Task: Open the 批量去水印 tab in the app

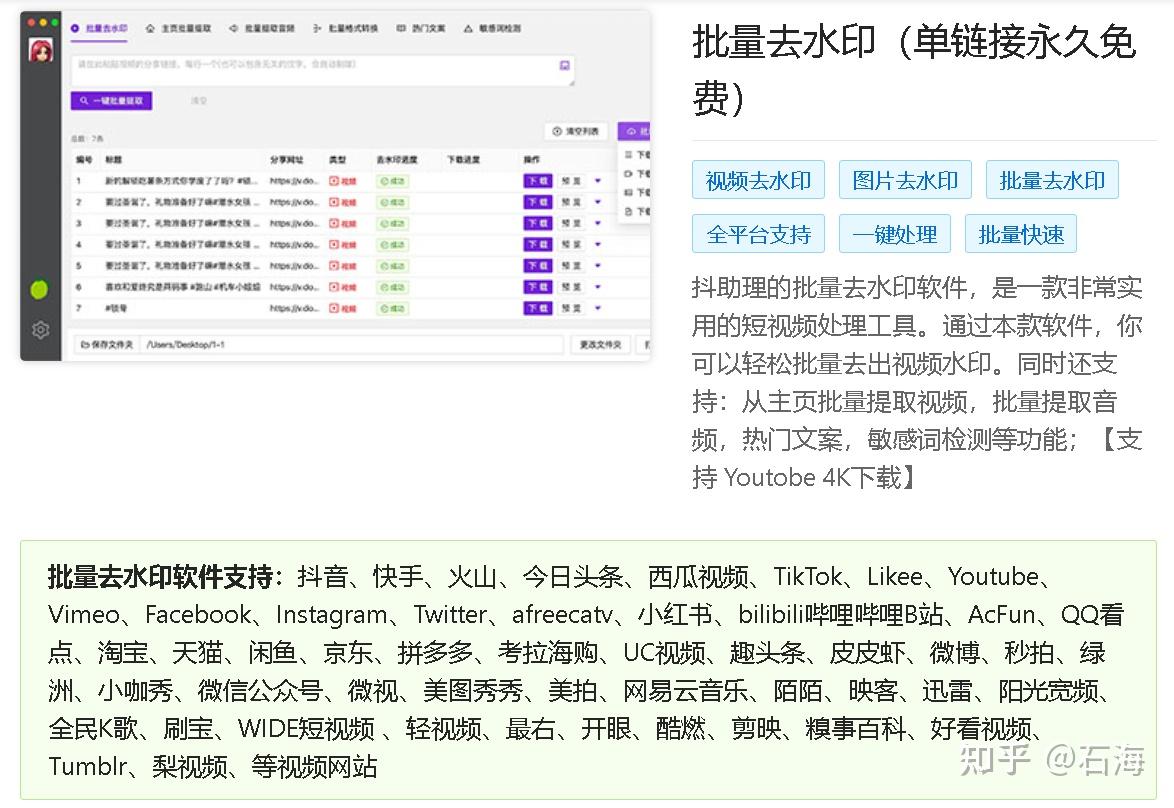Action: click(x=100, y=28)
